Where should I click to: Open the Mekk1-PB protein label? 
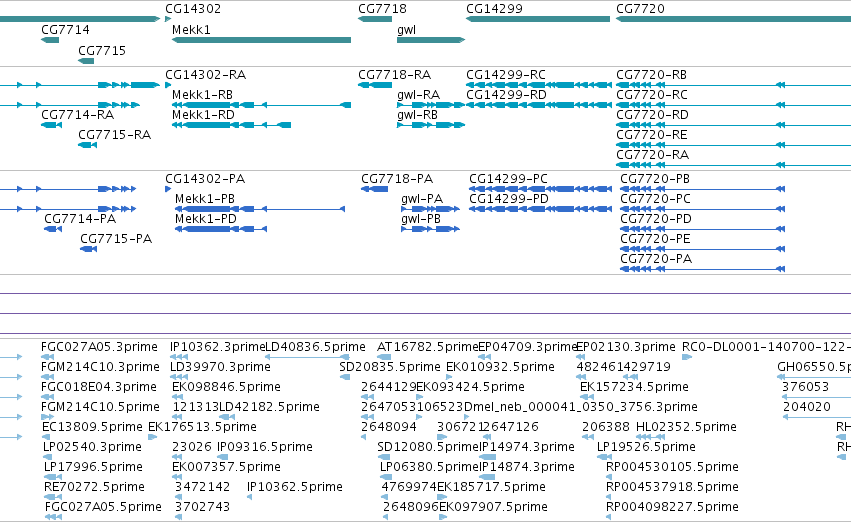pos(205,199)
